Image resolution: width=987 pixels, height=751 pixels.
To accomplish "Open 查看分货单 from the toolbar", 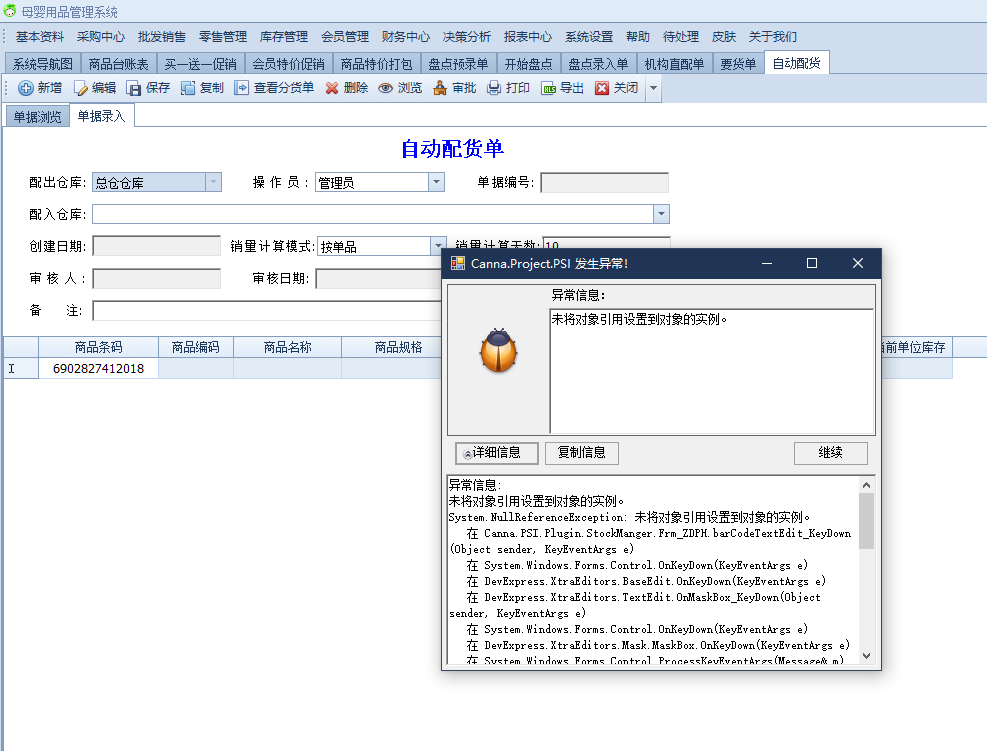I will coord(274,88).
